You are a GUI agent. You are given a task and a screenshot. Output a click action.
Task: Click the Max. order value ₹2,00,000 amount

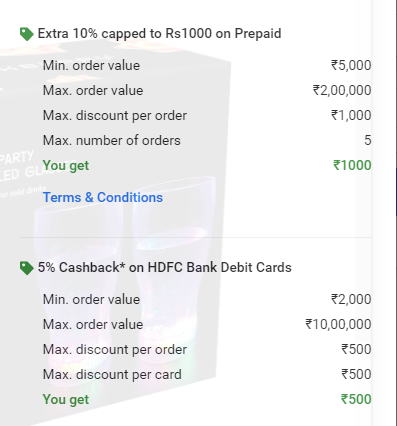[x=342, y=90]
